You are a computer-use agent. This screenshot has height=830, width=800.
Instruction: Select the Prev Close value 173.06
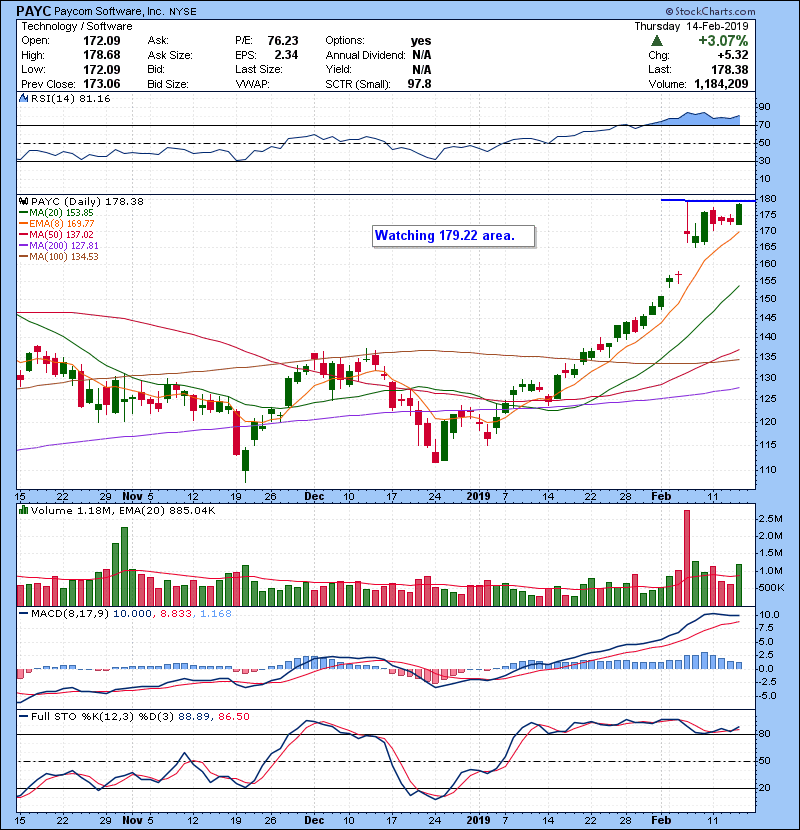[102, 84]
